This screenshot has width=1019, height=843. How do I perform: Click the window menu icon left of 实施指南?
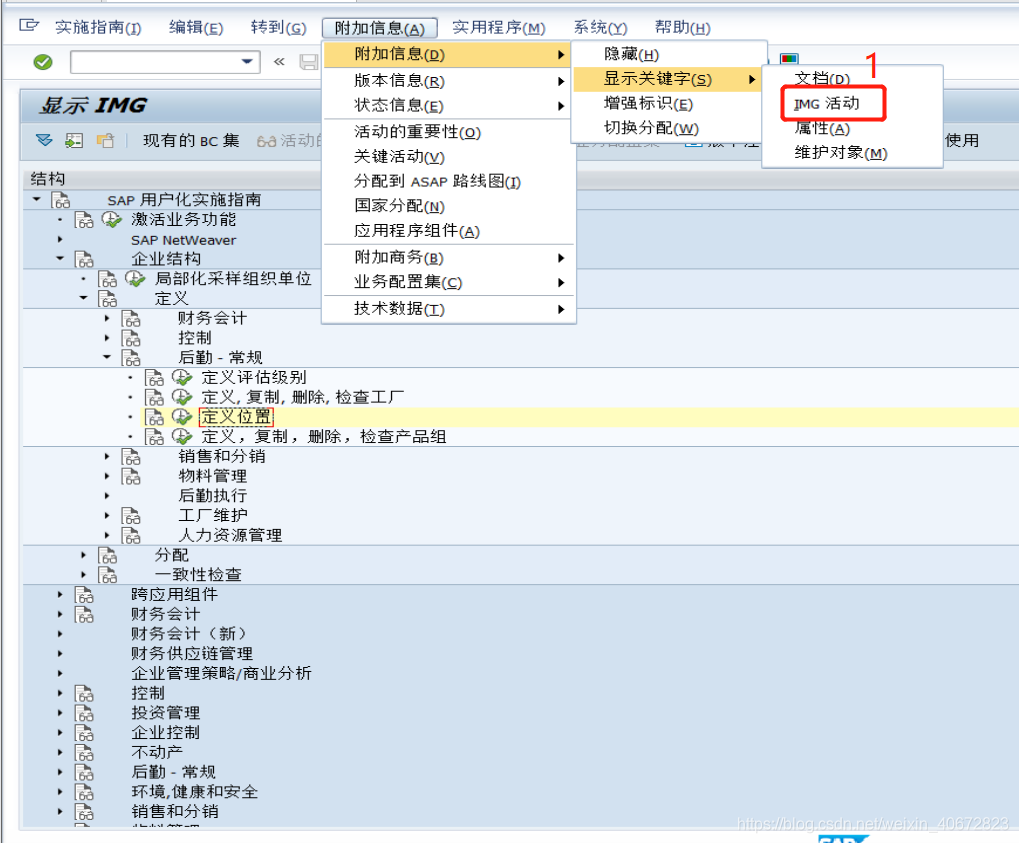coord(29,26)
